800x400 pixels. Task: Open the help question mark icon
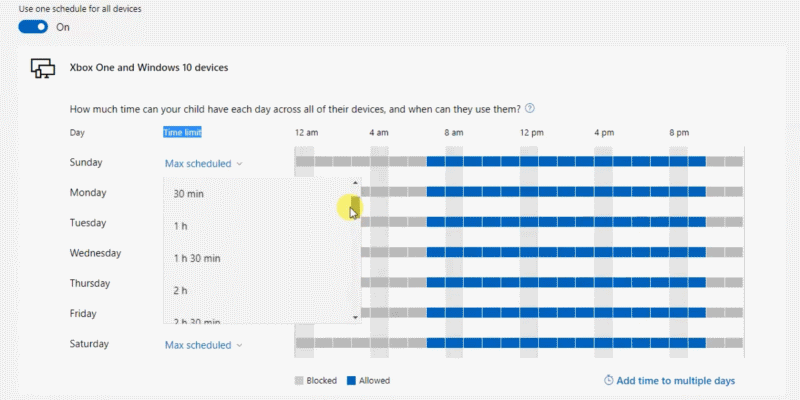point(530,109)
